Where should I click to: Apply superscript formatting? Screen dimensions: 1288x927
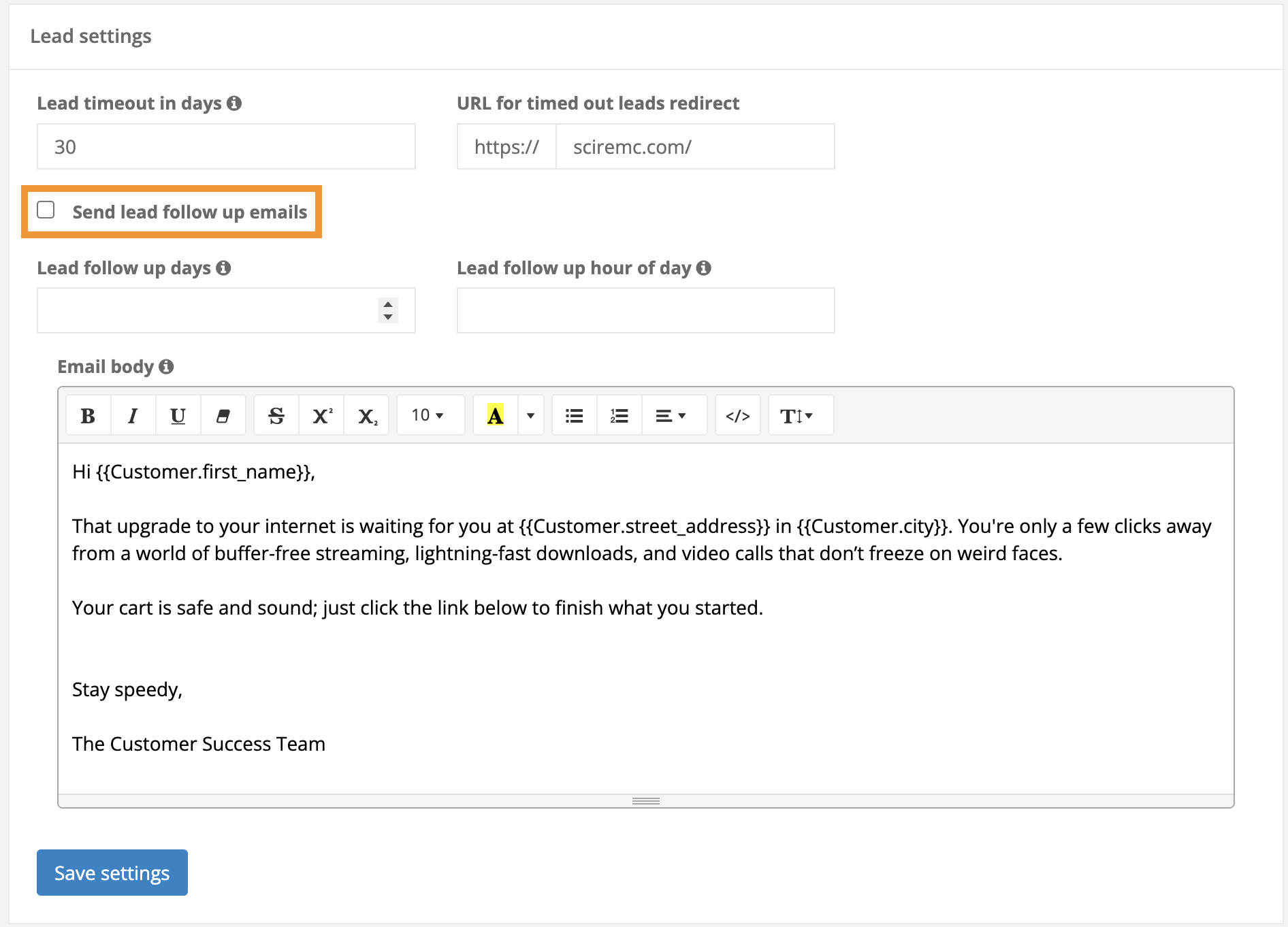pos(321,414)
